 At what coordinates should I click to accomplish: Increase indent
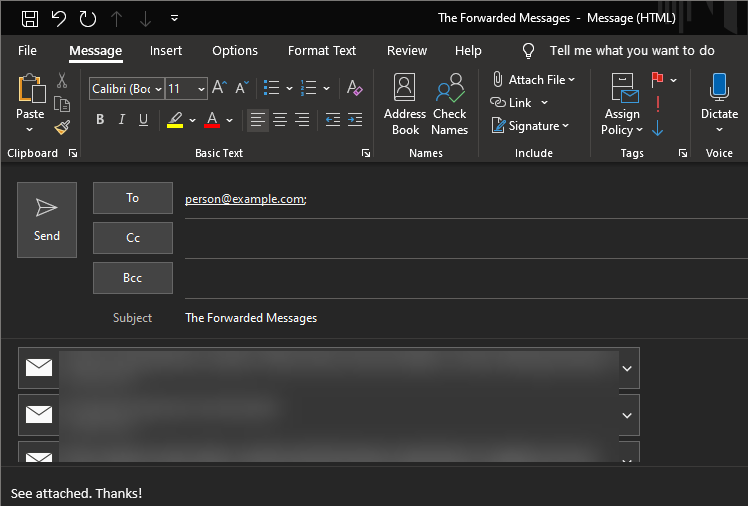(x=355, y=120)
